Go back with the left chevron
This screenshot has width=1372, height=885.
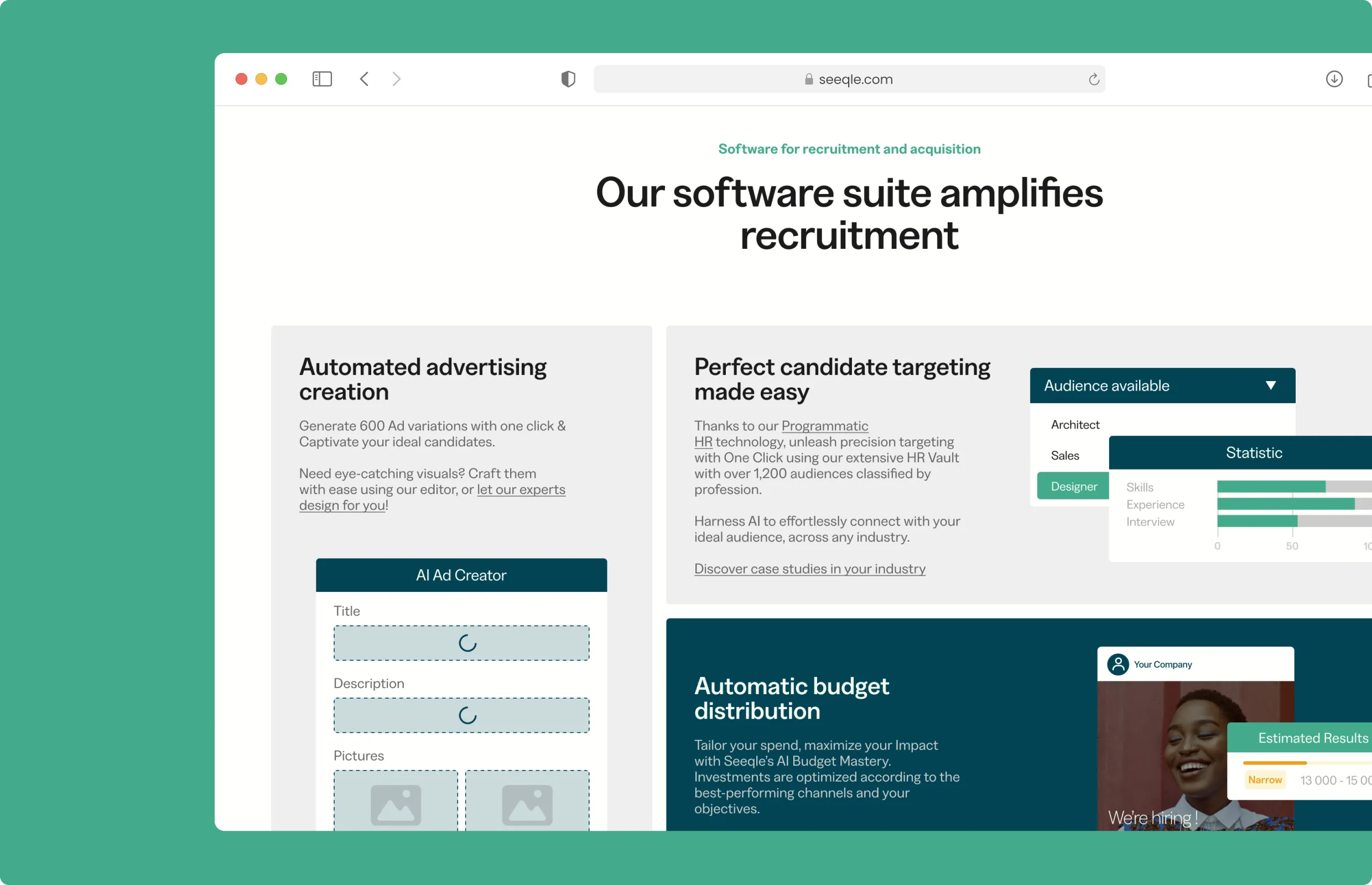[364, 79]
